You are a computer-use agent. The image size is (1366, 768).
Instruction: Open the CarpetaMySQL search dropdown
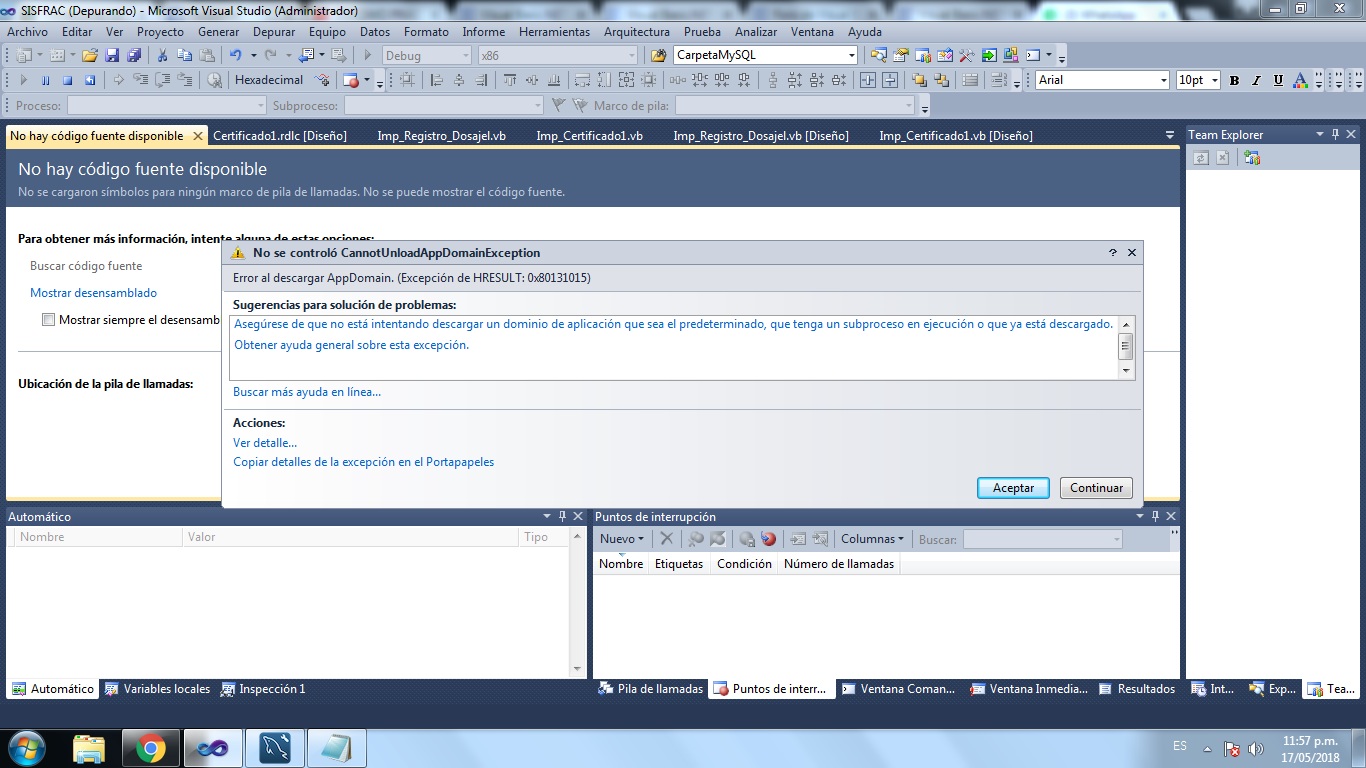click(x=852, y=56)
